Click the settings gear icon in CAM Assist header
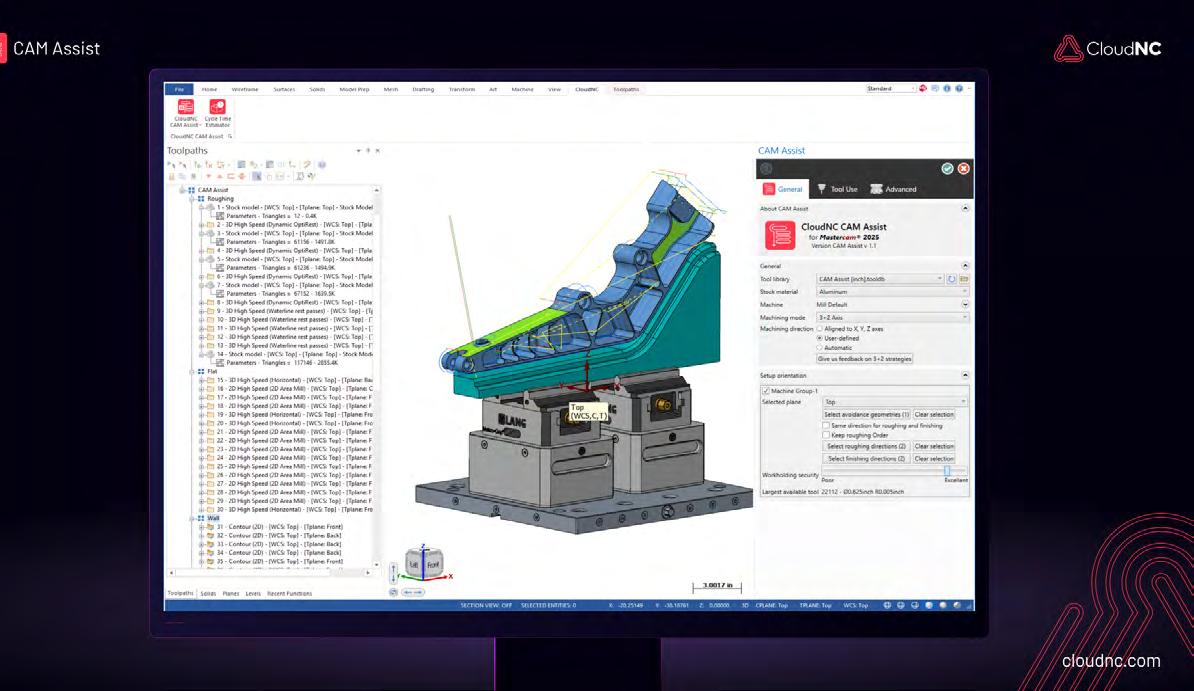 (x=767, y=168)
